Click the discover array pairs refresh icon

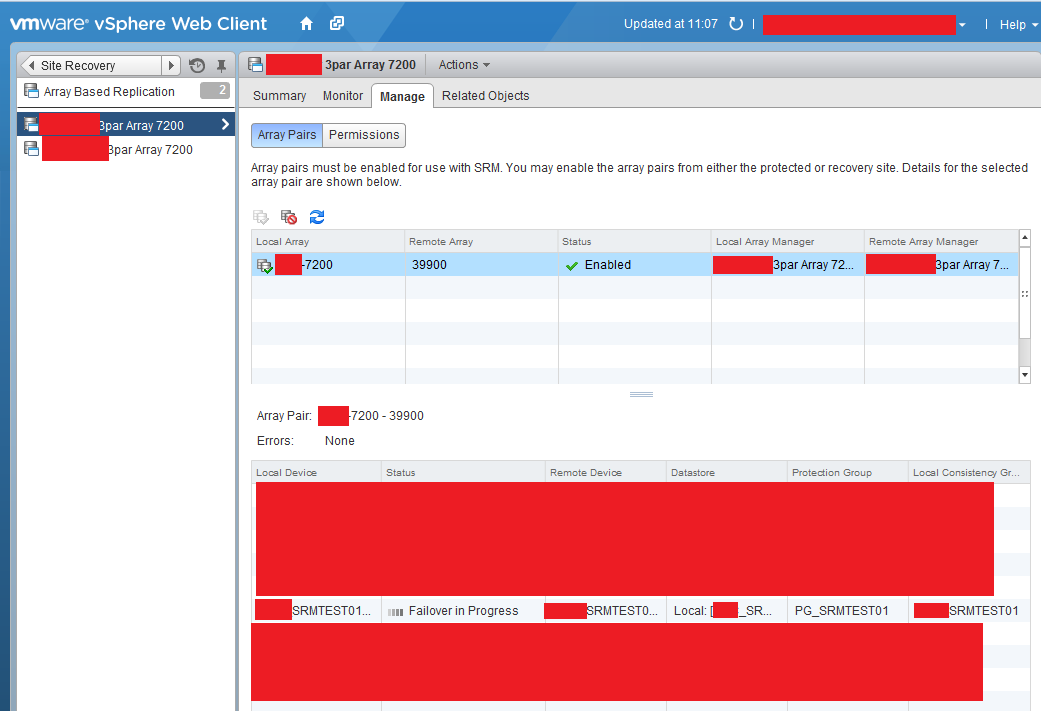(317, 217)
